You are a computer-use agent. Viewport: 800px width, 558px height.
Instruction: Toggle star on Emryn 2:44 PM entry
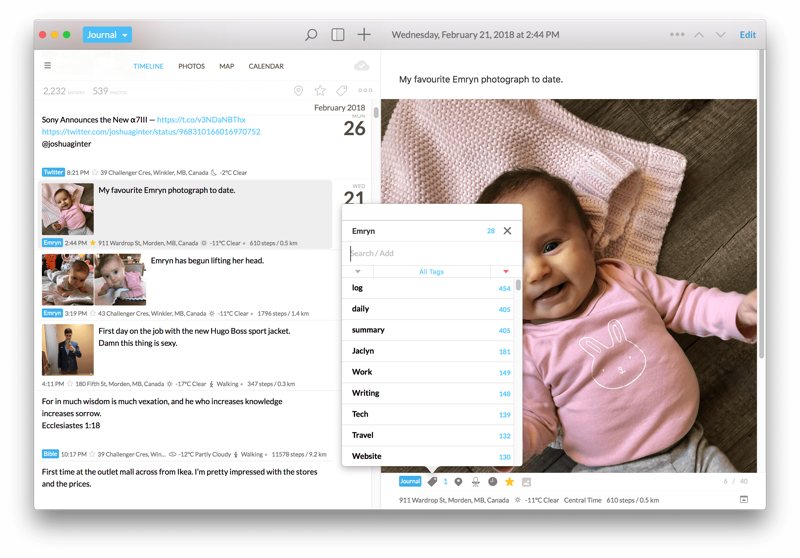92,243
